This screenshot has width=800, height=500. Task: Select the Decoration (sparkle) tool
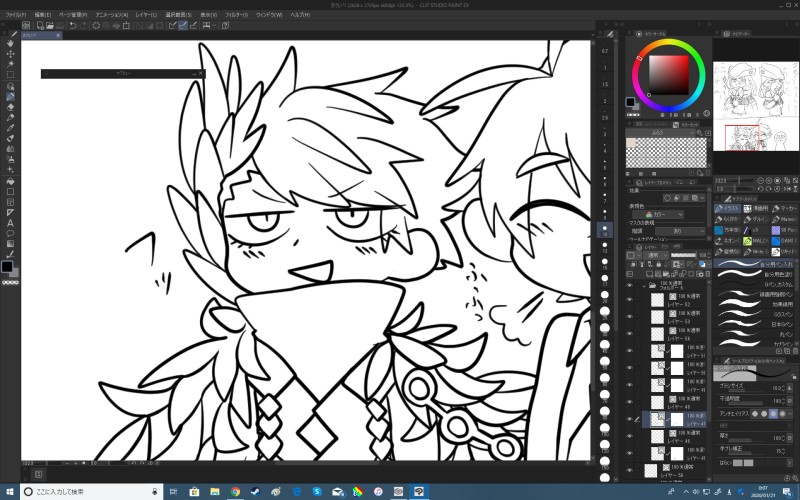tap(10, 170)
